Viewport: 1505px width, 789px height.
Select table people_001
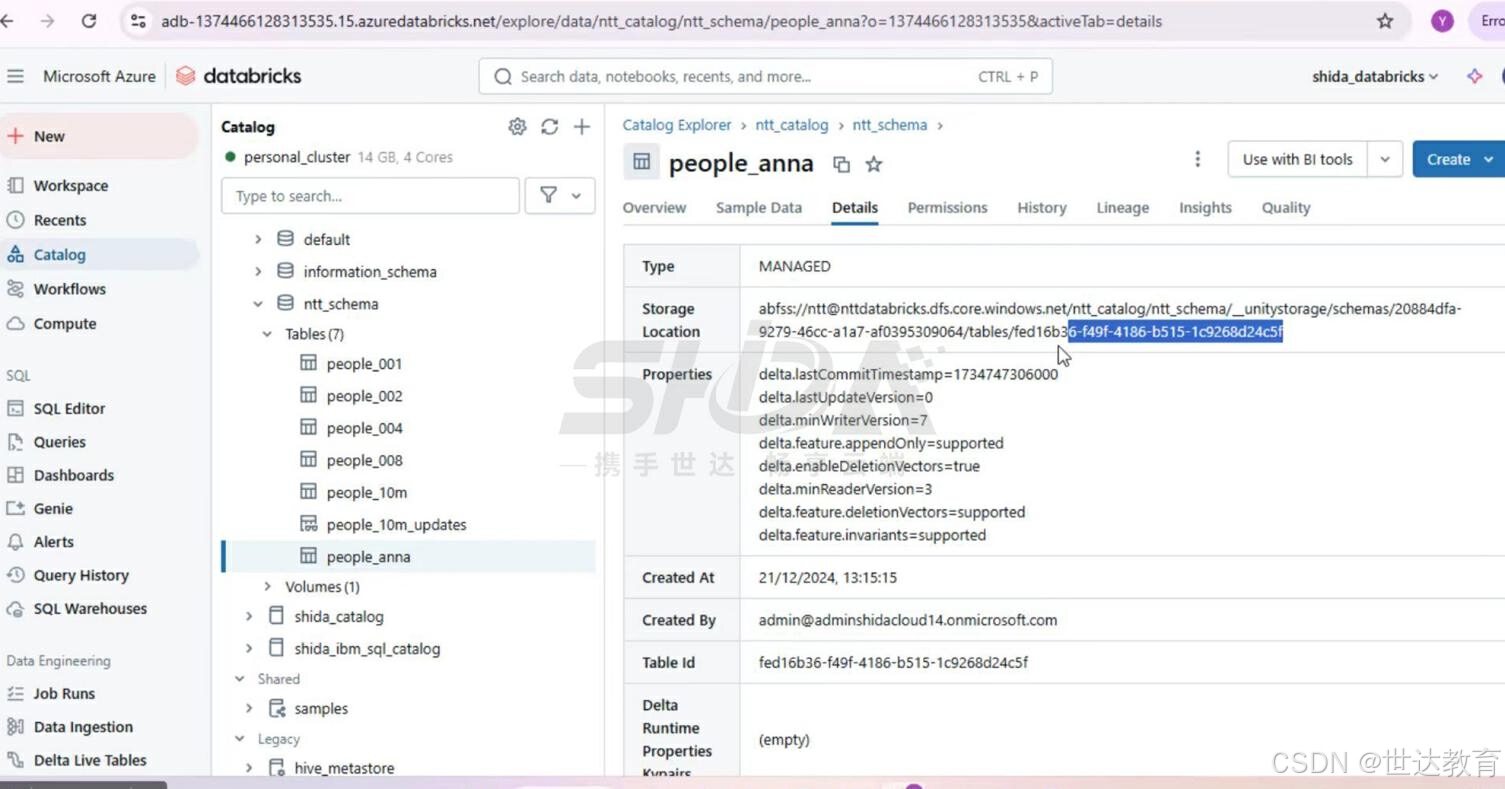click(364, 364)
